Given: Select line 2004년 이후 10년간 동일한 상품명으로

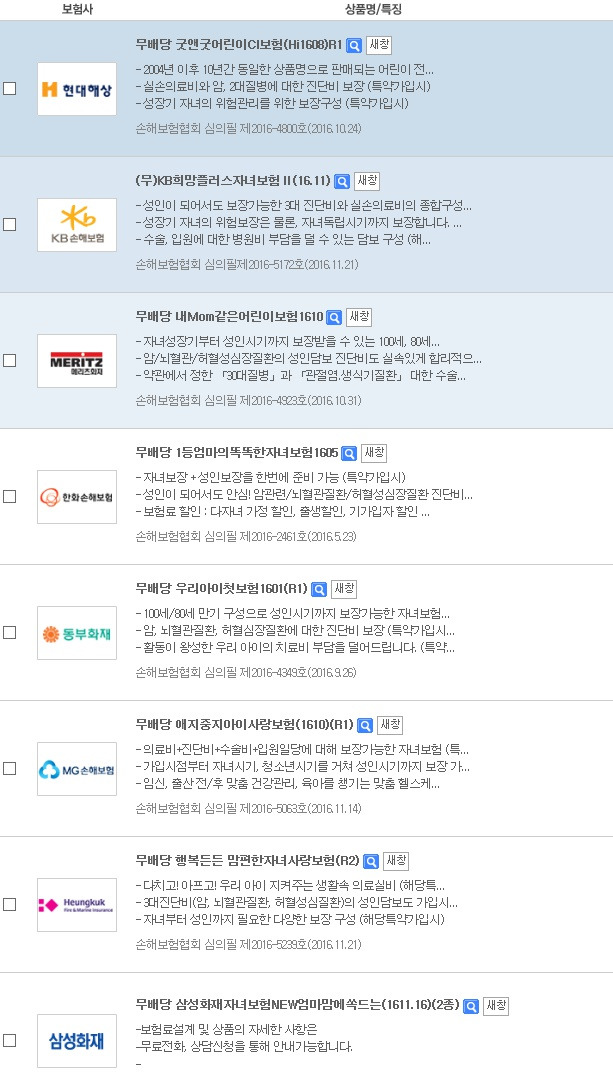Looking at the screenshot, I should click(x=285, y=70).
